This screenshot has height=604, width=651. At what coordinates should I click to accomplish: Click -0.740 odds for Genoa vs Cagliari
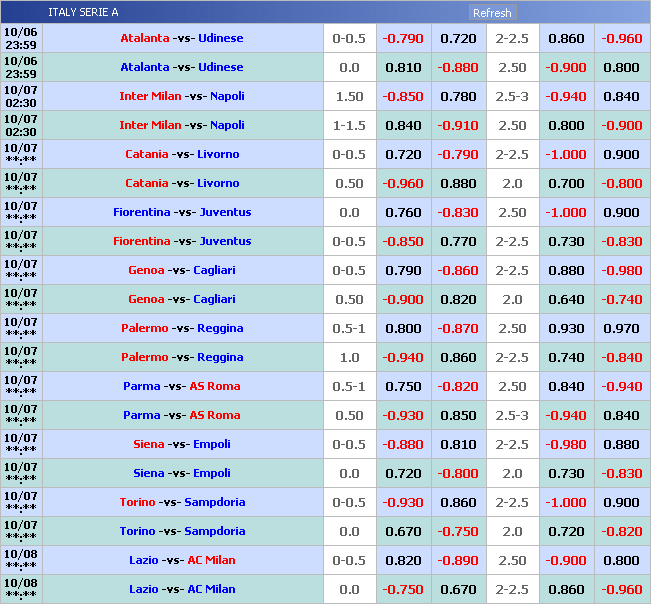pyautogui.click(x=621, y=299)
